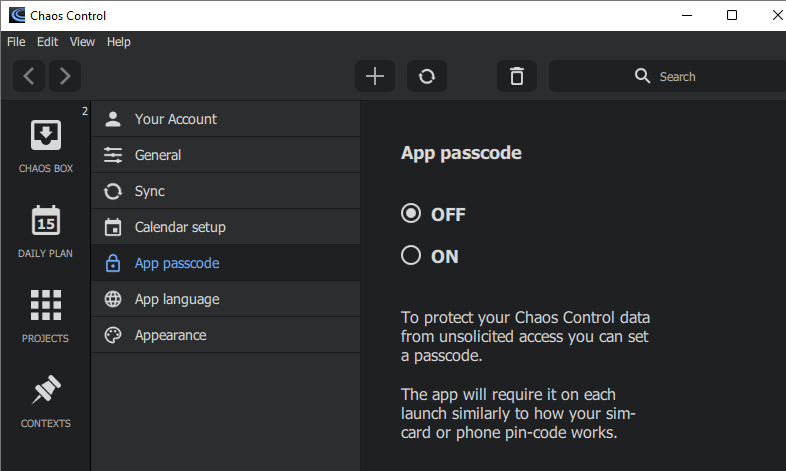Select the OFF passcode radio button
Image resolution: width=786 pixels, height=471 pixels.
click(x=411, y=213)
